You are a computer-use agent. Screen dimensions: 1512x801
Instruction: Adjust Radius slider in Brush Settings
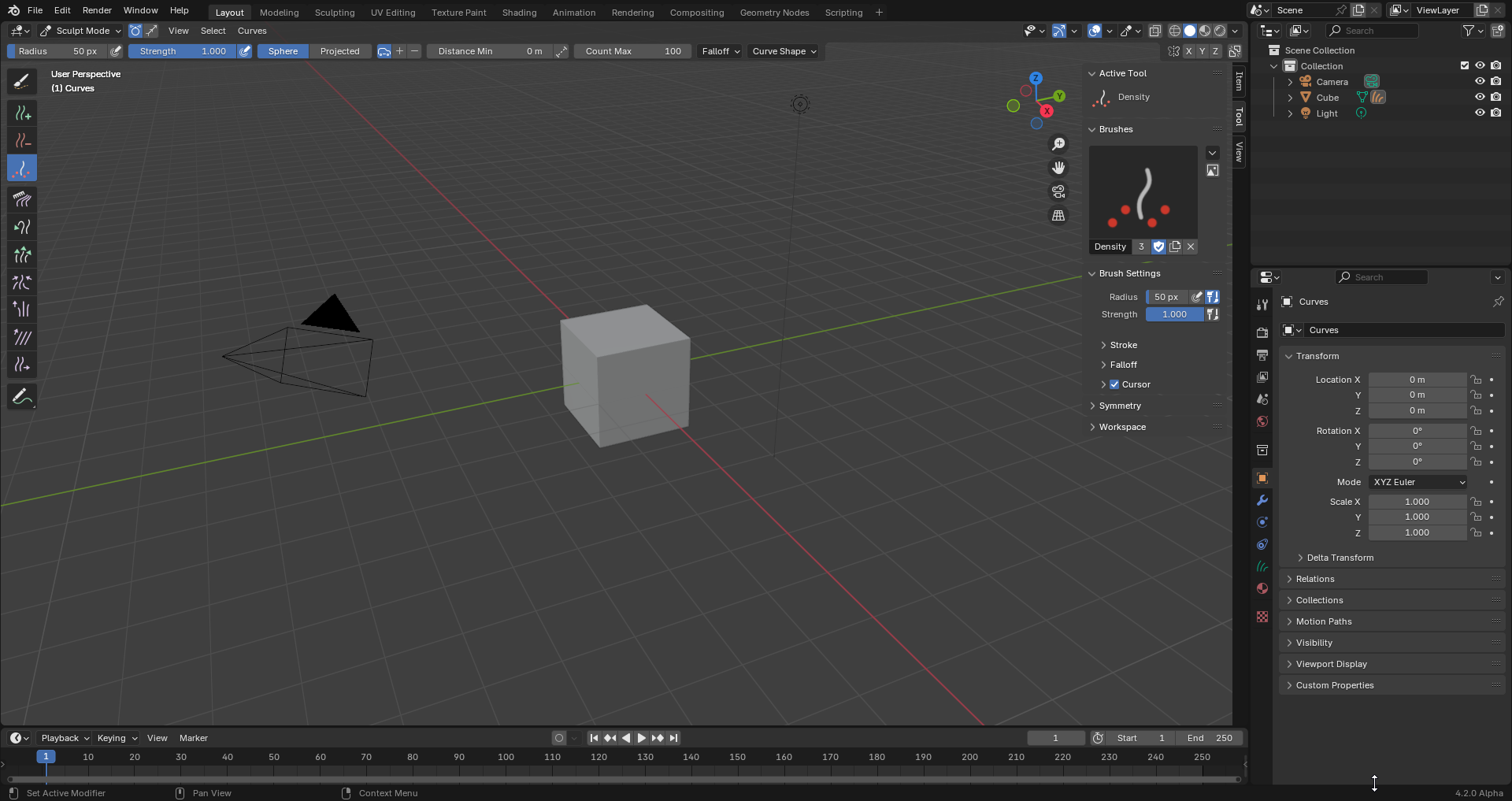pos(1166,297)
